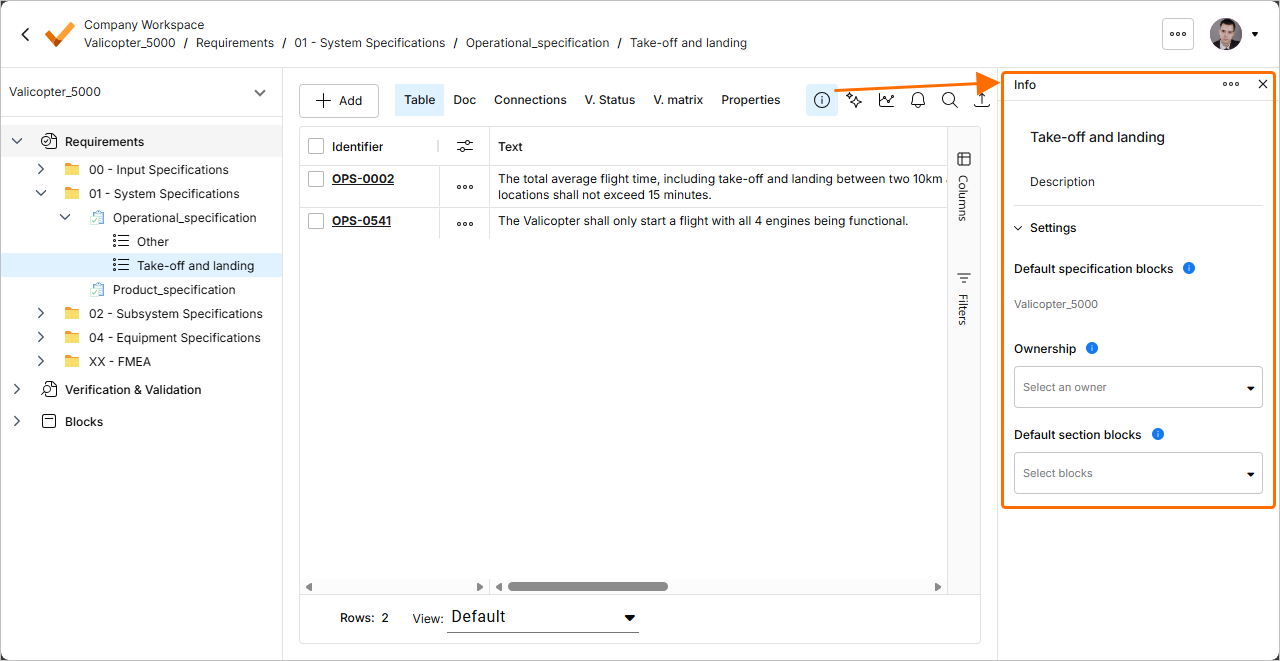Screen dimensions: 1280x661
Task: Check the OPS-0002 row checkbox
Action: click(316, 179)
